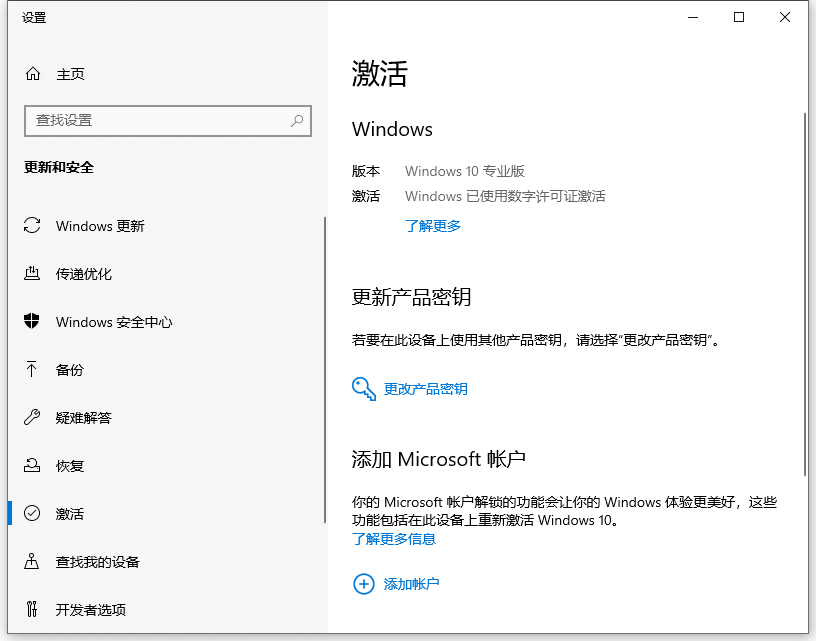Maximize the 设置 window
This screenshot has width=816, height=641.
click(x=738, y=17)
